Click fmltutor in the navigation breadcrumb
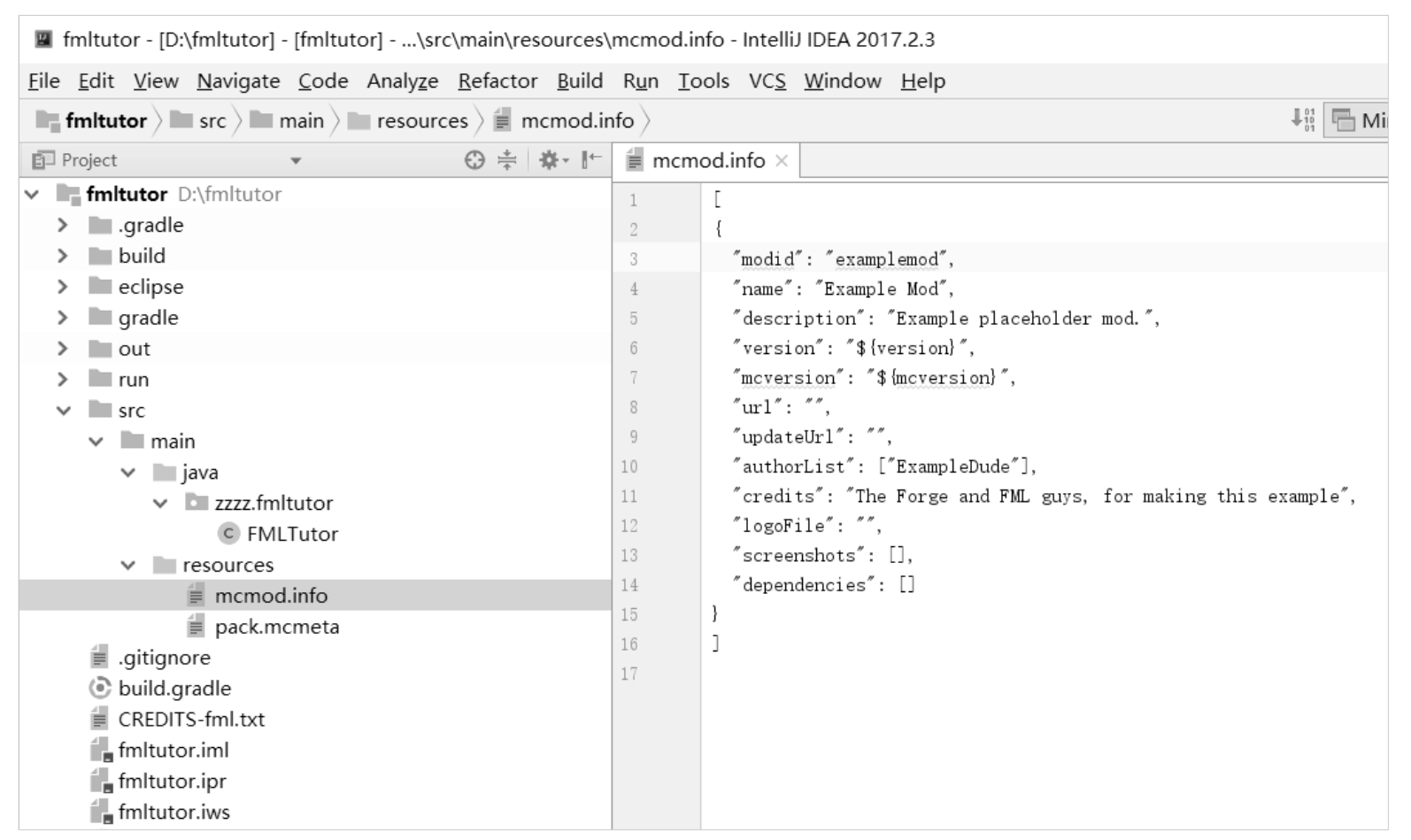The width and height of the screenshot is (1411, 840). coord(105,121)
